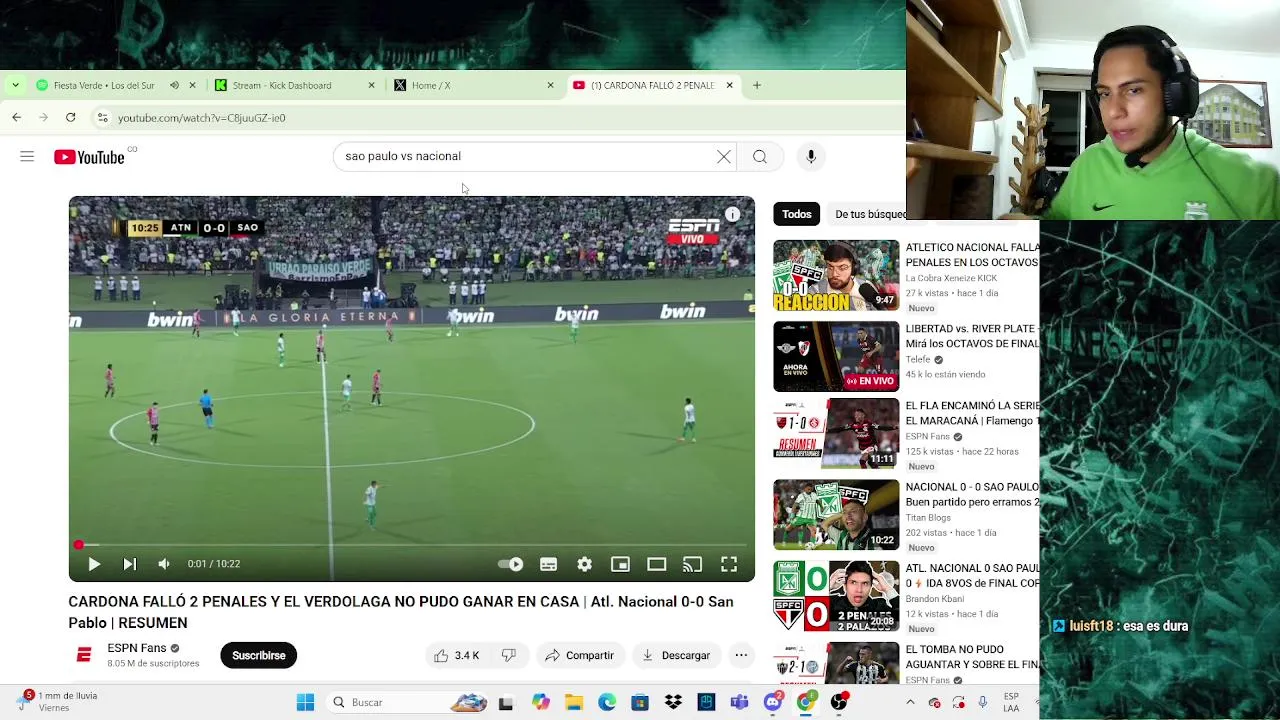Select the De tus búsquedas chip
The width and height of the screenshot is (1280, 720).
pos(867,214)
